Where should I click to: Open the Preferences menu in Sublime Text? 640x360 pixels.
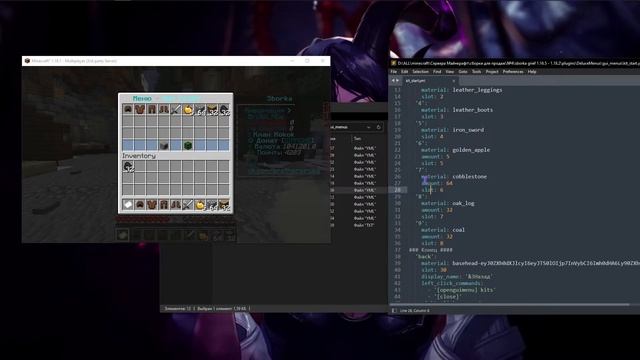(x=513, y=72)
